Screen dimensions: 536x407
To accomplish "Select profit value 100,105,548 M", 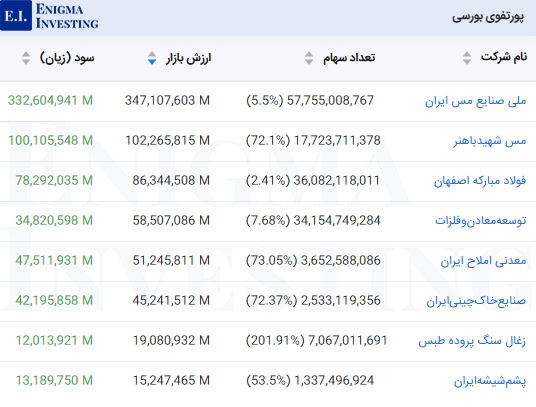I will (50, 140).
